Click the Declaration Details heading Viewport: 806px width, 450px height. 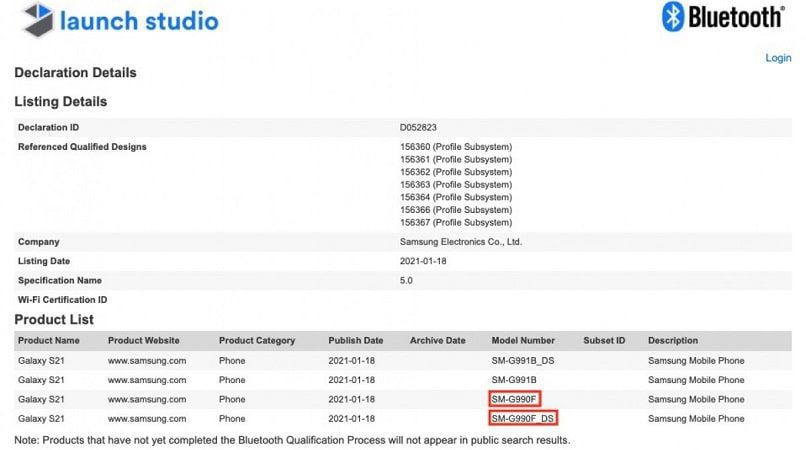pos(76,73)
